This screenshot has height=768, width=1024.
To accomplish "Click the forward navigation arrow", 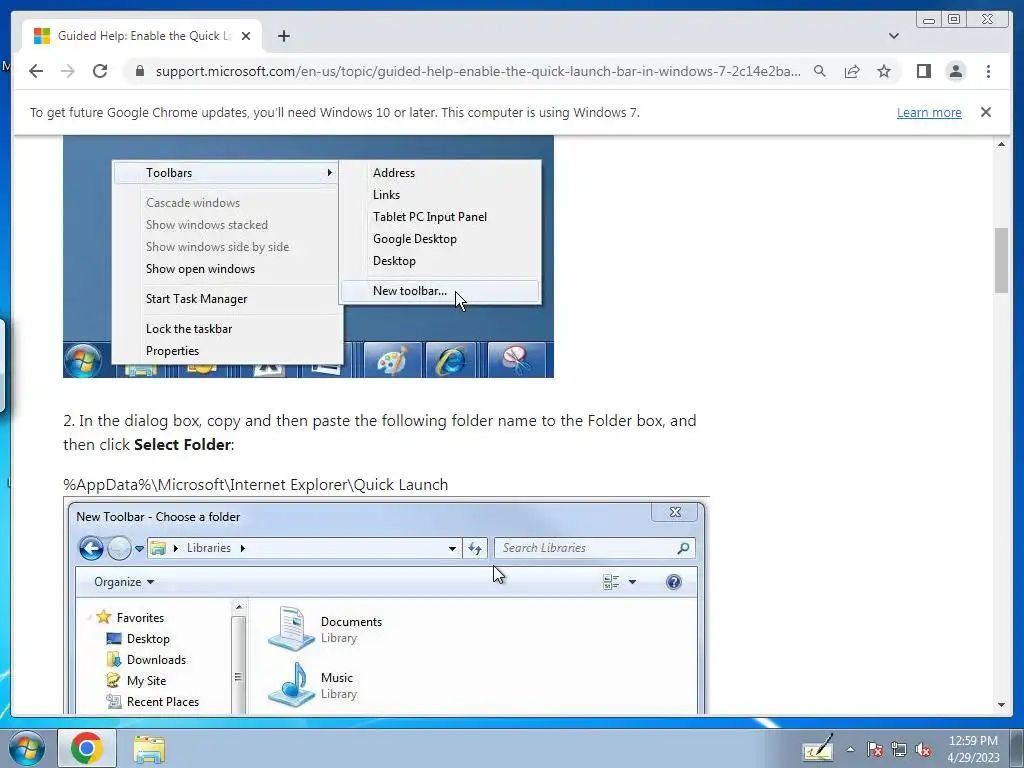I will (x=68, y=71).
